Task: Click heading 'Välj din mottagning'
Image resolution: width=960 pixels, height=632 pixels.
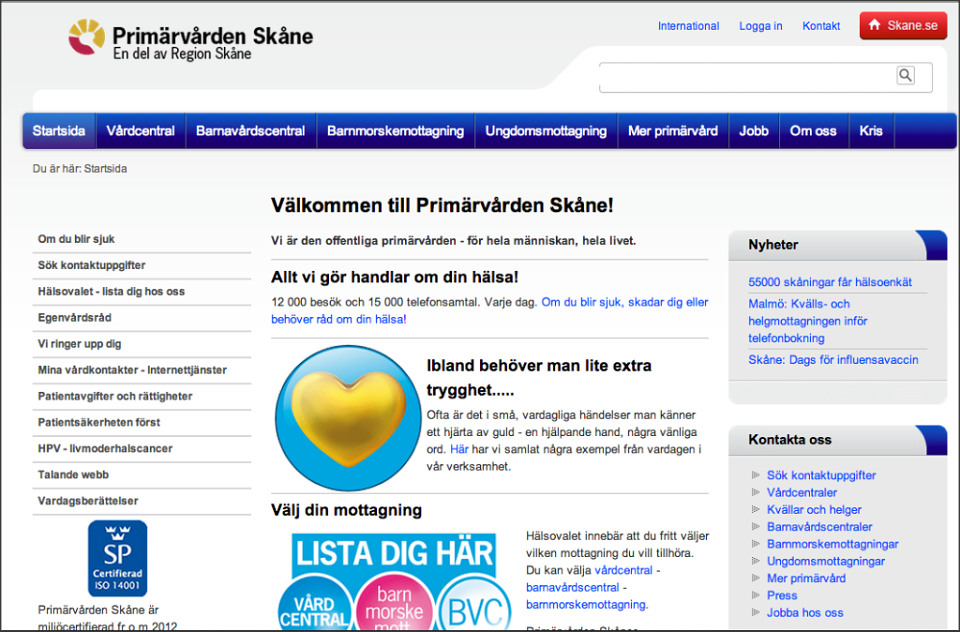Action: click(x=347, y=510)
